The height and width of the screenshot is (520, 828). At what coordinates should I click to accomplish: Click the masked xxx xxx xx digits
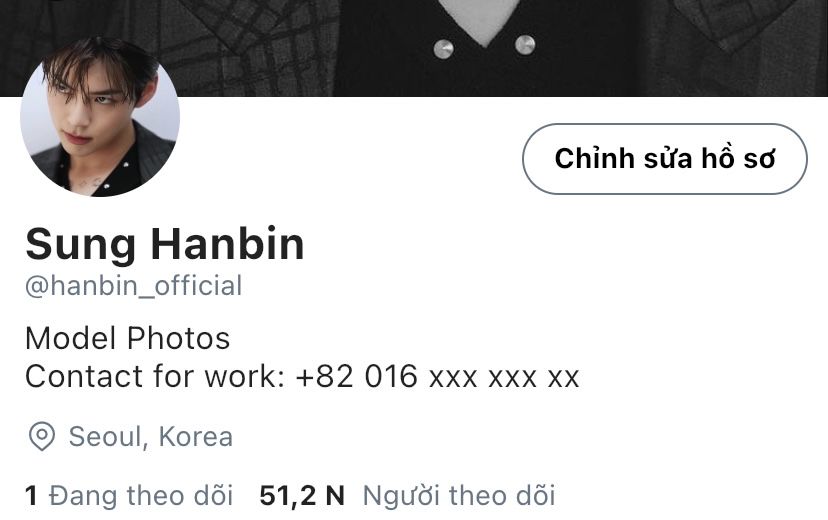click(504, 378)
